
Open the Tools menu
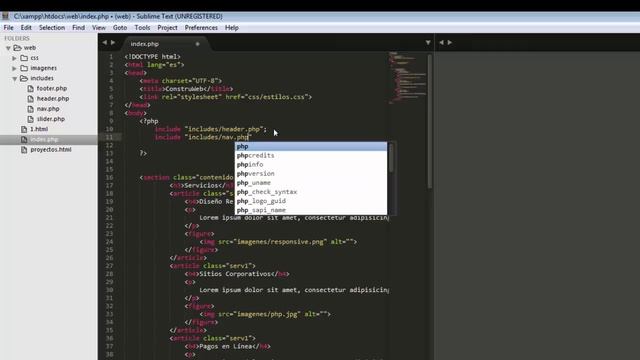tap(142, 28)
